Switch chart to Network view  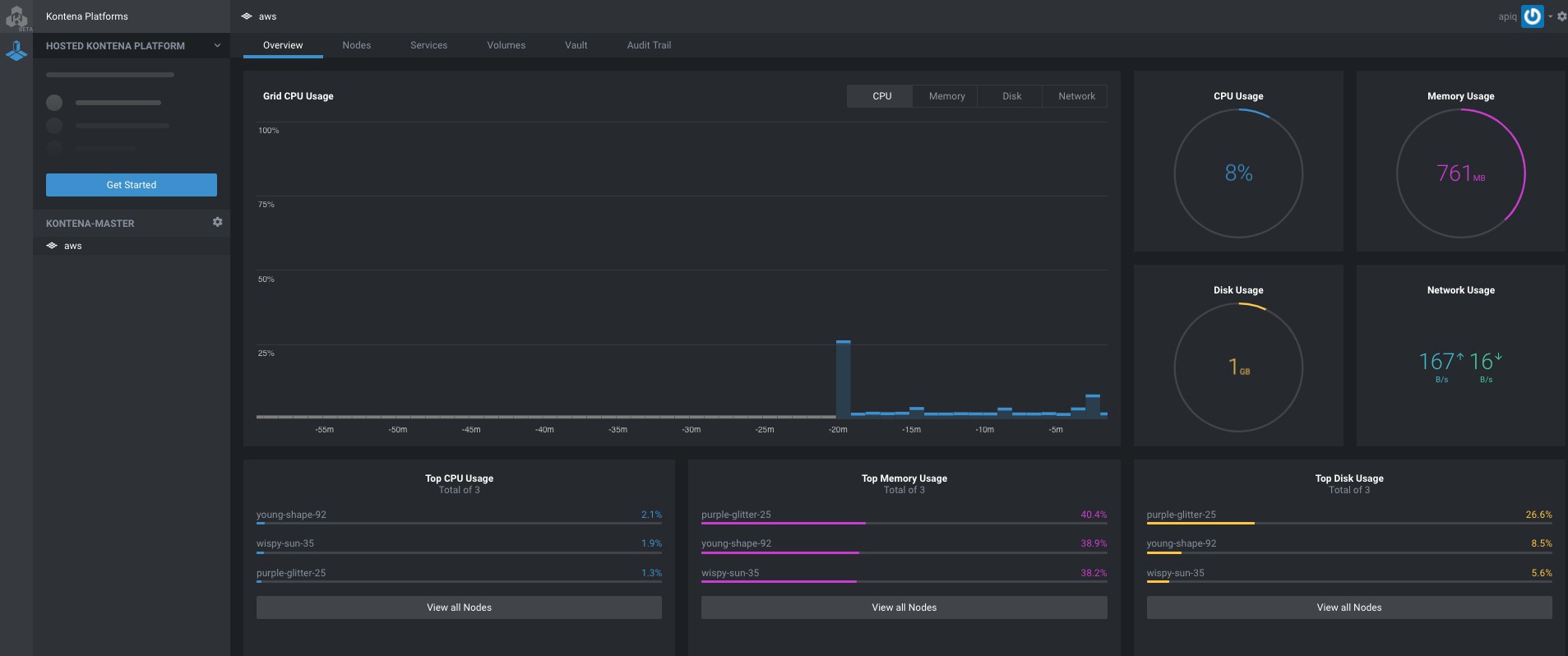click(x=1075, y=96)
